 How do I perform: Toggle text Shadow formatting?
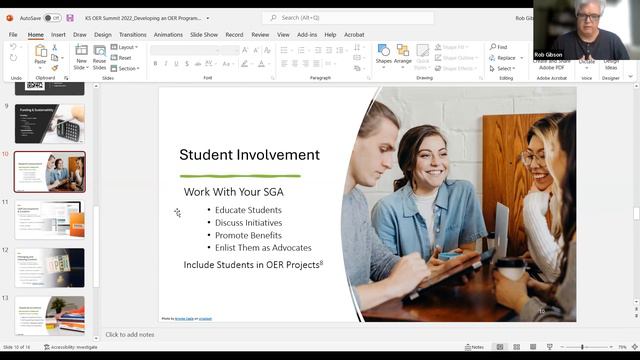click(187, 64)
